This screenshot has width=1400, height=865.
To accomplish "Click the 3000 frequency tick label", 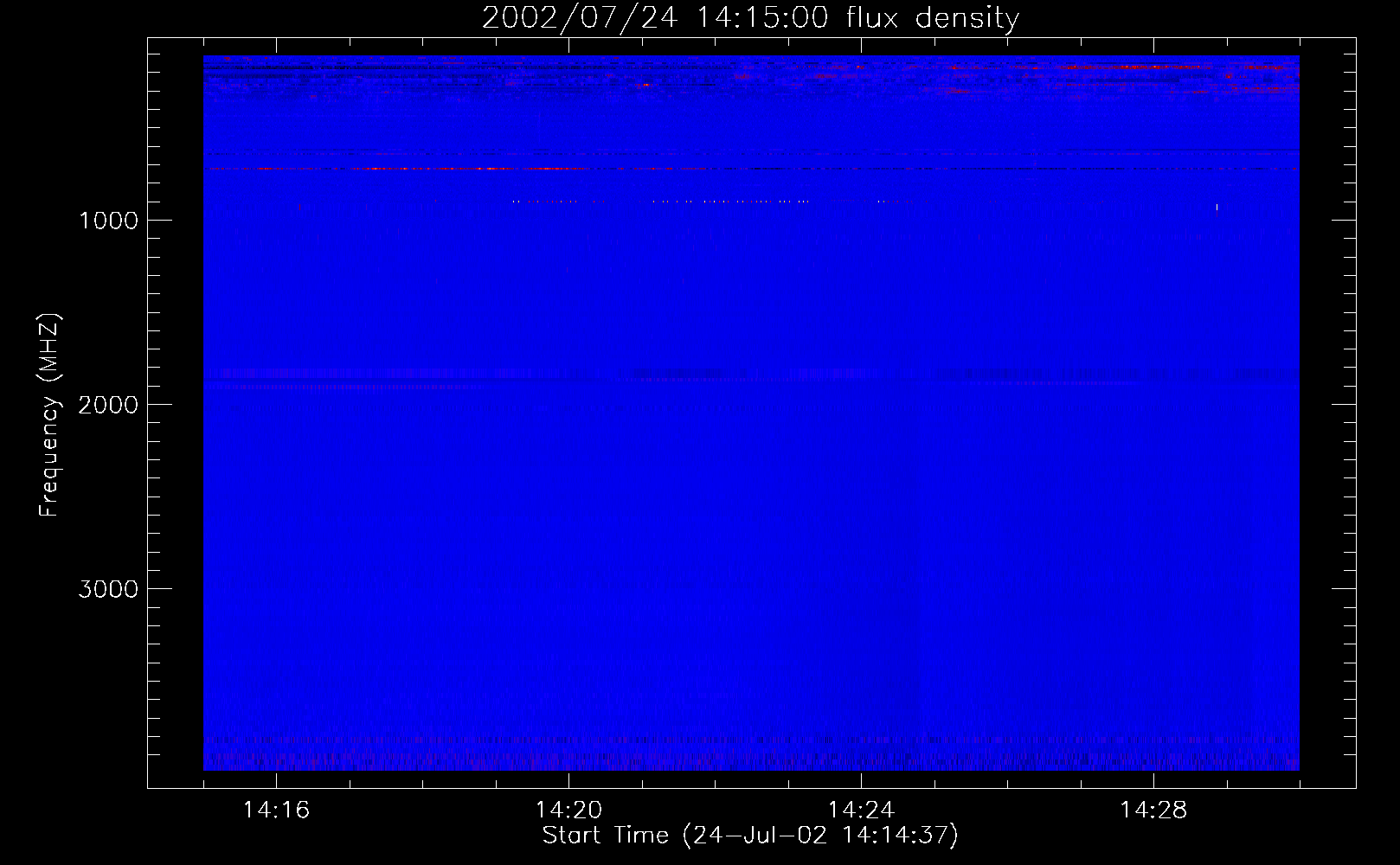I will [x=108, y=589].
